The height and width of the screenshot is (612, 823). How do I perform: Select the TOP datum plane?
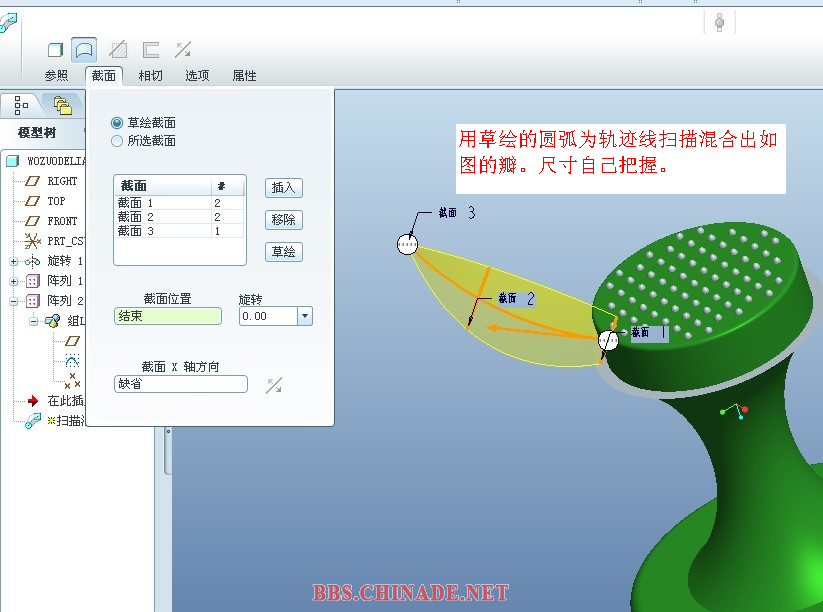pyautogui.click(x=46, y=201)
